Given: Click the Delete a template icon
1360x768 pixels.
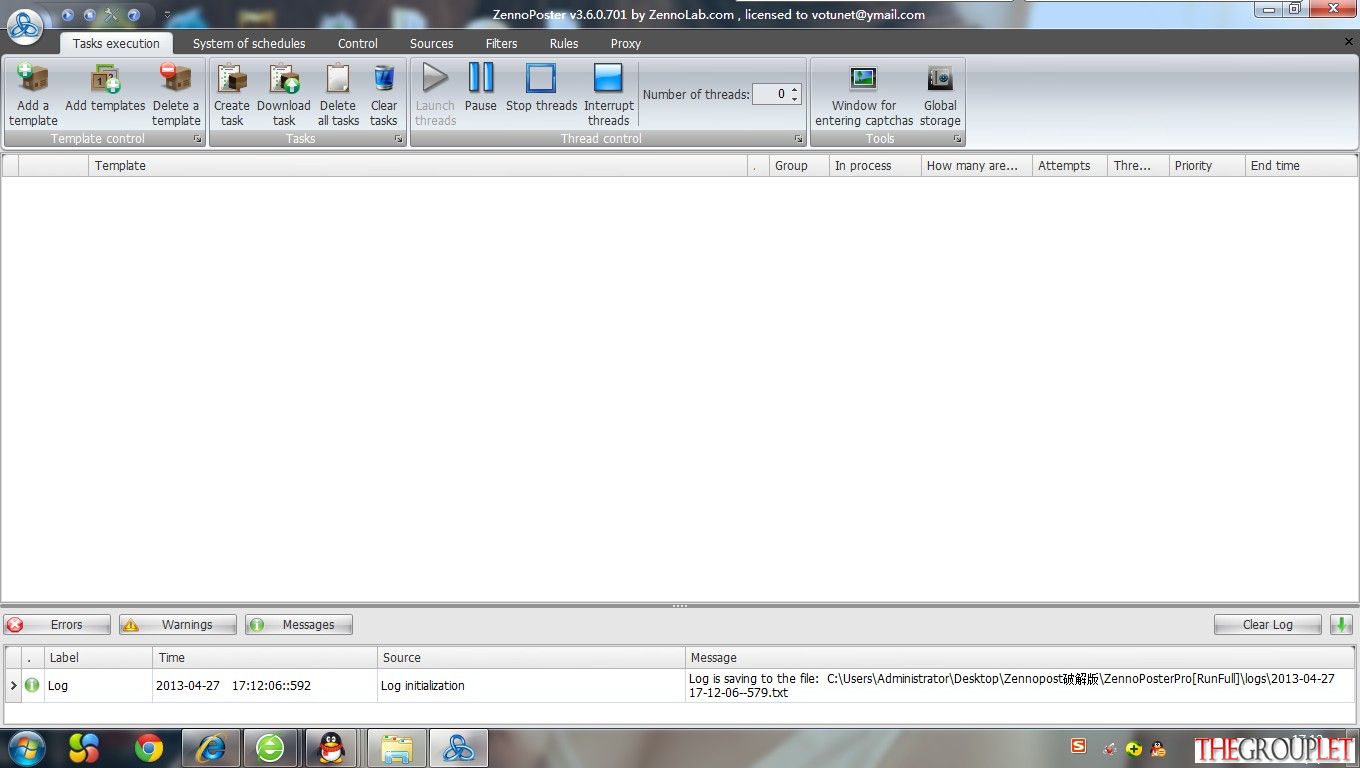Looking at the screenshot, I should click(176, 79).
